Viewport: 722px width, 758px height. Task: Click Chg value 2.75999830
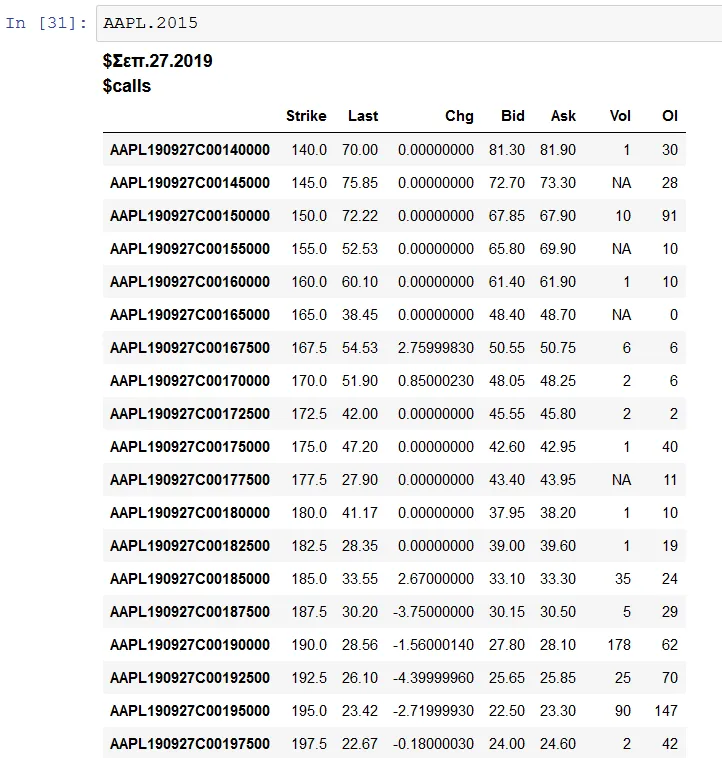(435, 348)
